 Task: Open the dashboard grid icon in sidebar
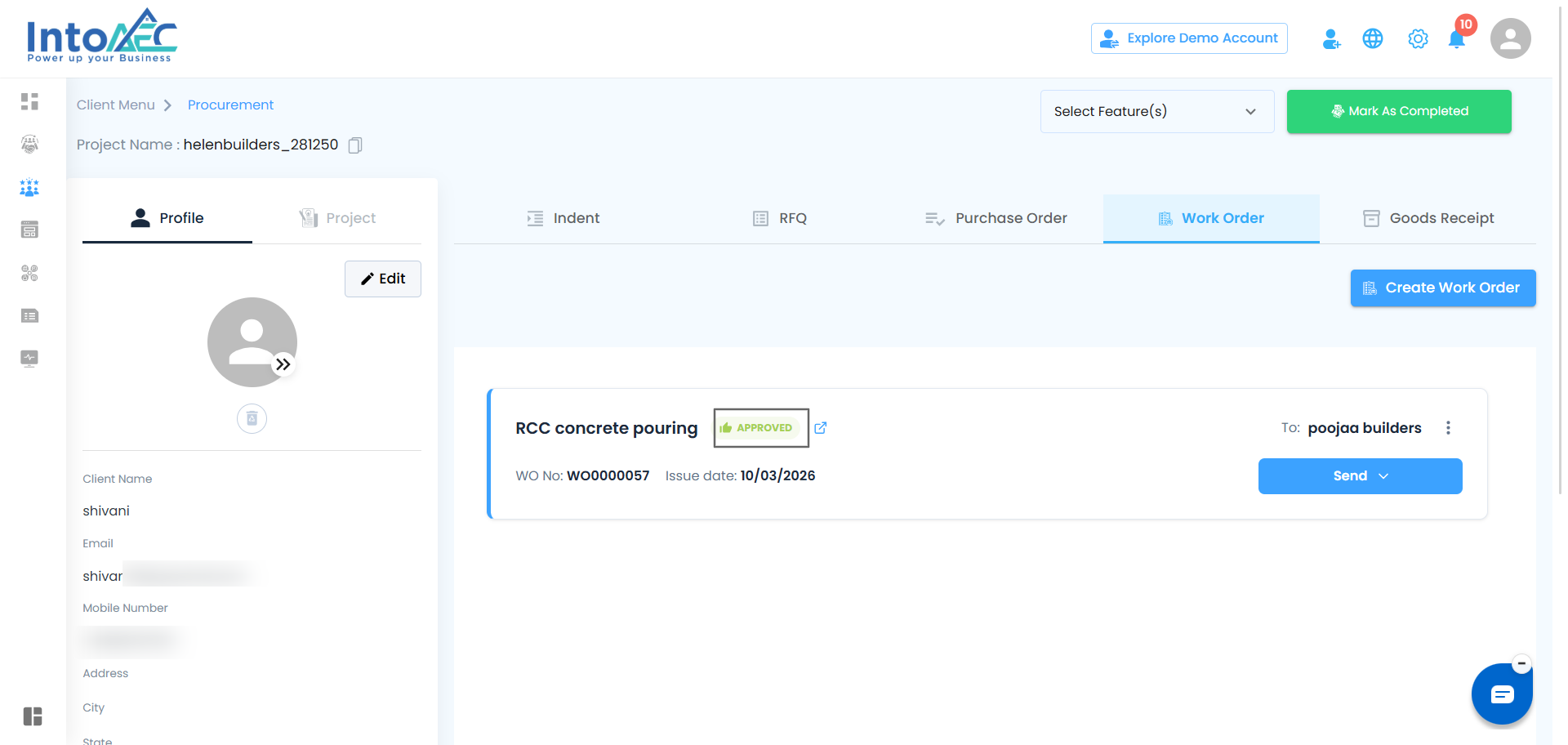pyautogui.click(x=30, y=101)
